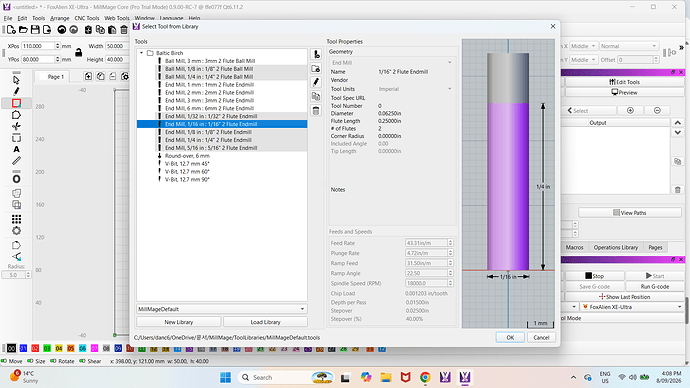Open the End Mill geometry type dropdown
The width and height of the screenshot is (690, 388).
click(391, 63)
